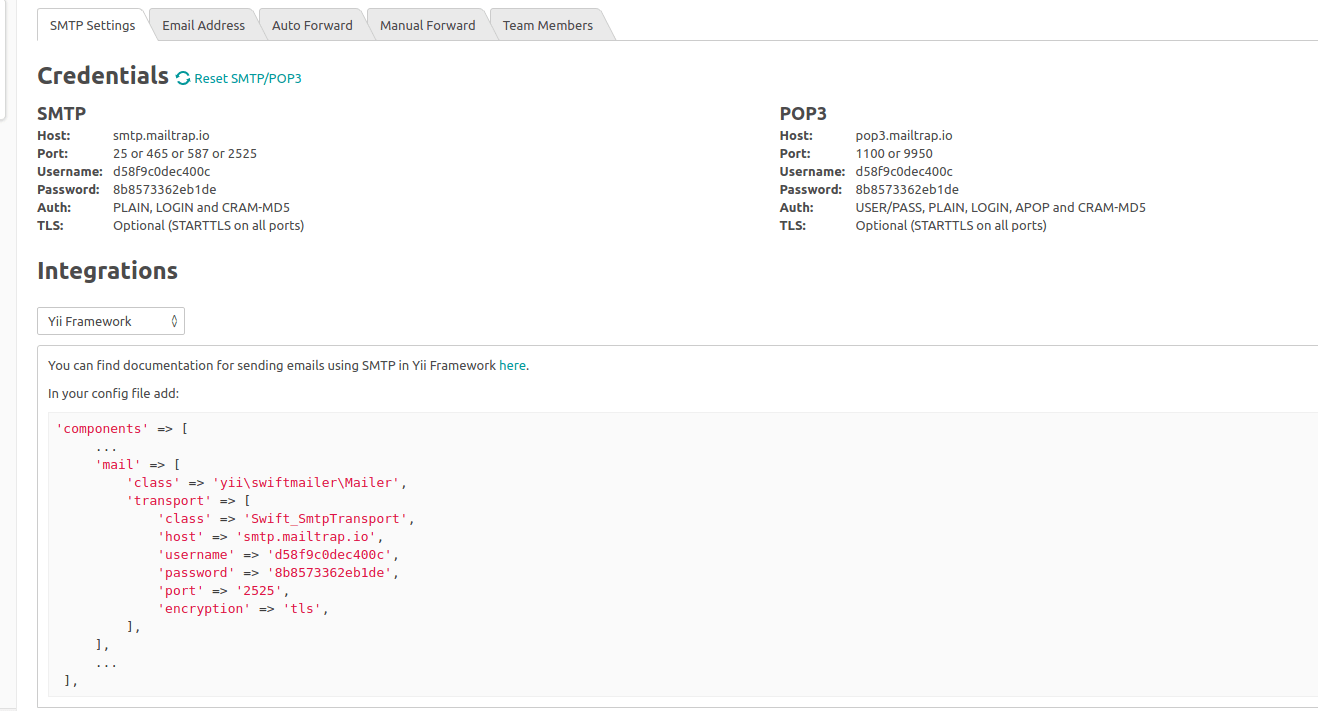Click SMTP host value smtp.mailtrap.io
The width and height of the screenshot is (1318, 711).
161,135
